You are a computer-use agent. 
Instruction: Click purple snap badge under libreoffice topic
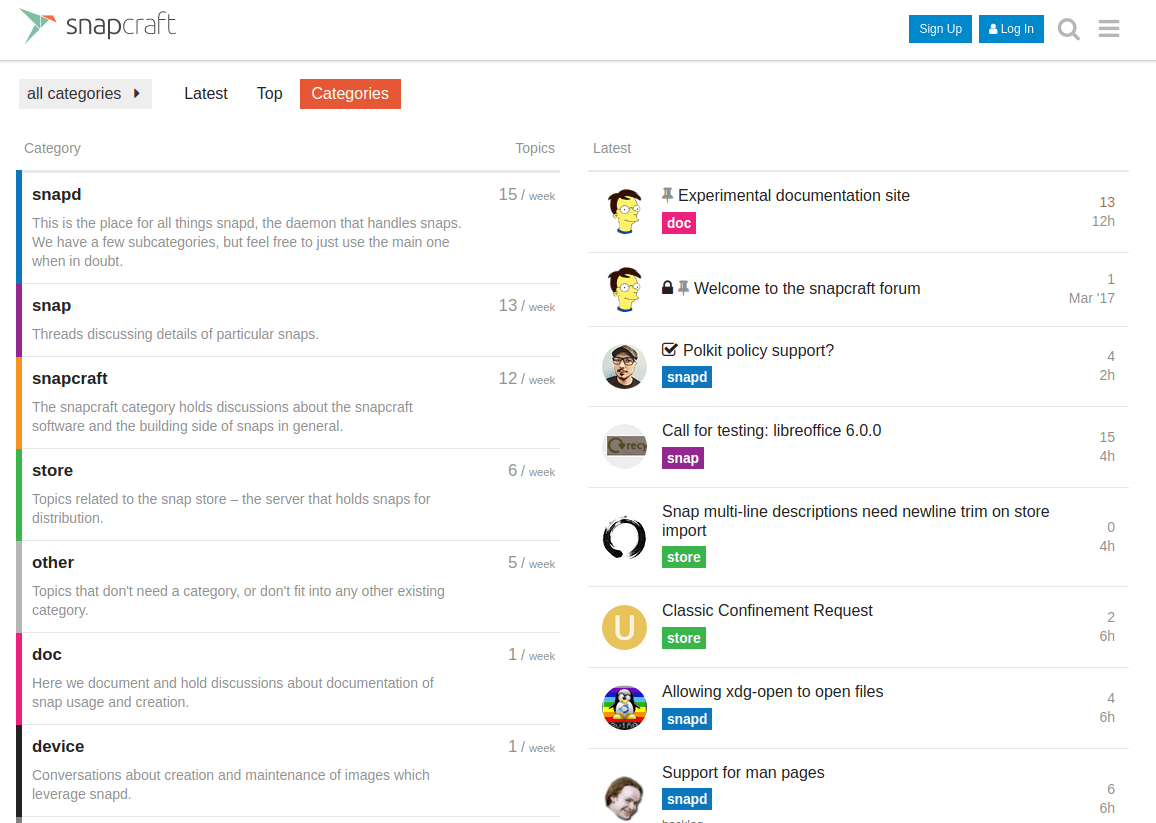click(683, 458)
